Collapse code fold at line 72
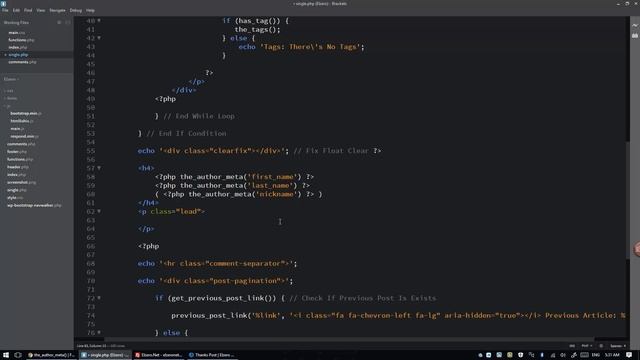Viewport: 640px width, 360px height. pos(99,298)
